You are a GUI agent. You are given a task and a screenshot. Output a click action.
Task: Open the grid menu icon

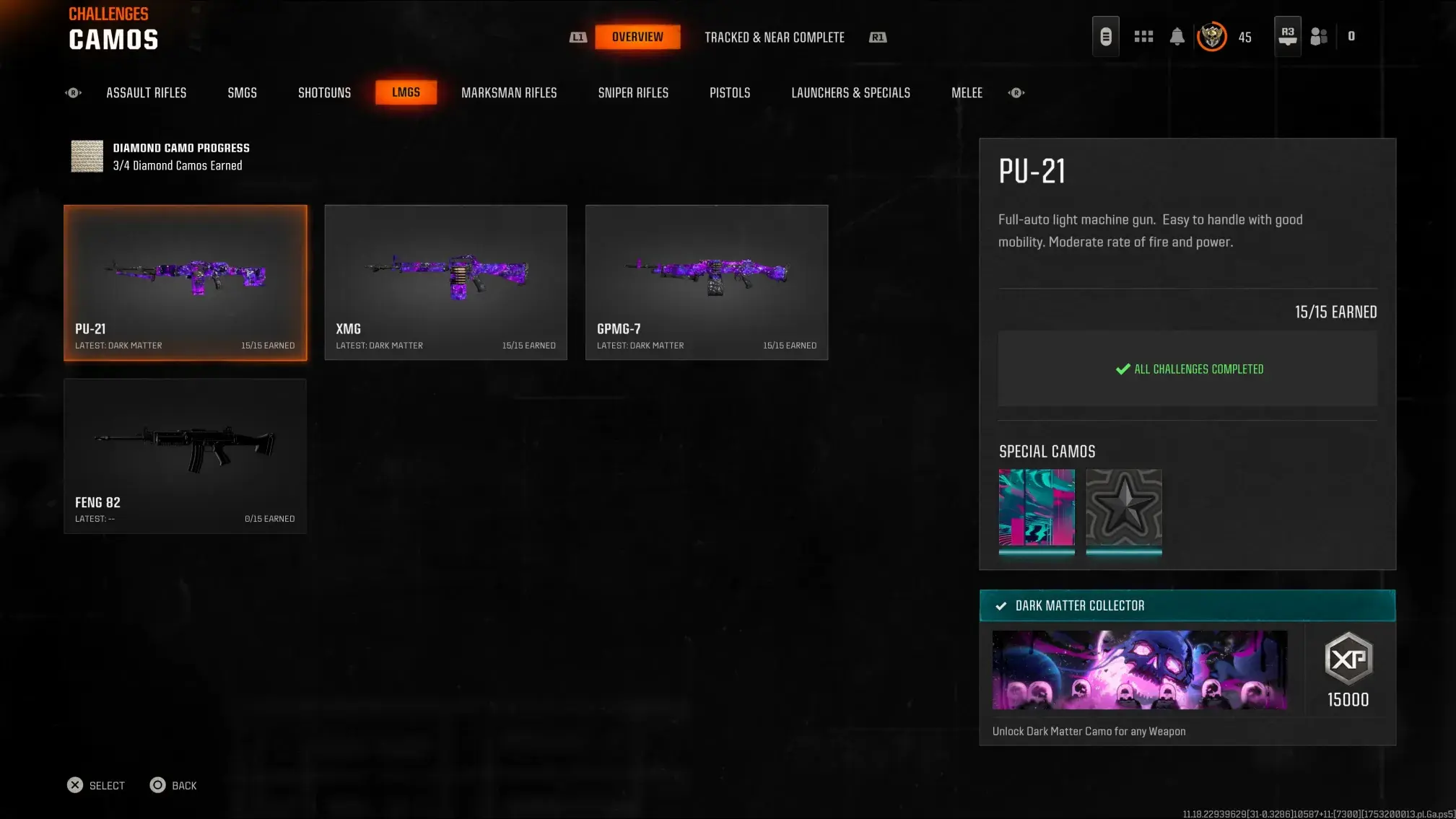(1143, 36)
